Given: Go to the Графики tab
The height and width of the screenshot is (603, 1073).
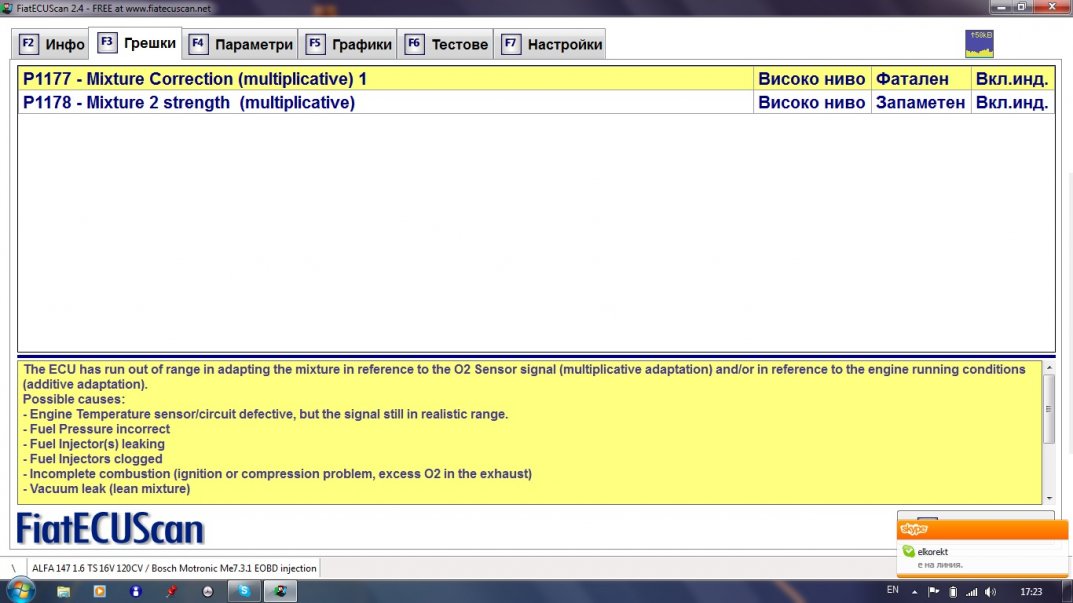Looking at the screenshot, I should [349, 44].
